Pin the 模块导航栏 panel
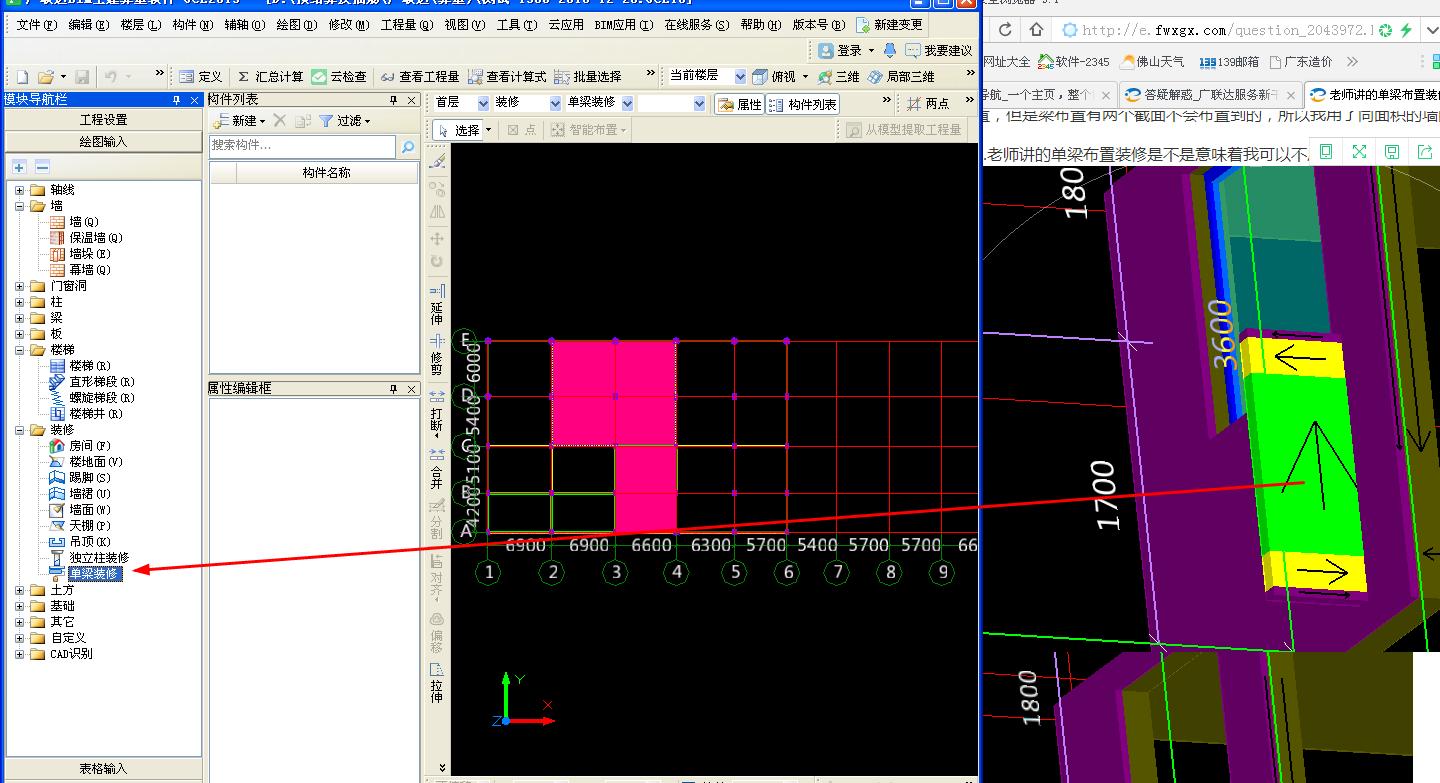 (177, 100)
